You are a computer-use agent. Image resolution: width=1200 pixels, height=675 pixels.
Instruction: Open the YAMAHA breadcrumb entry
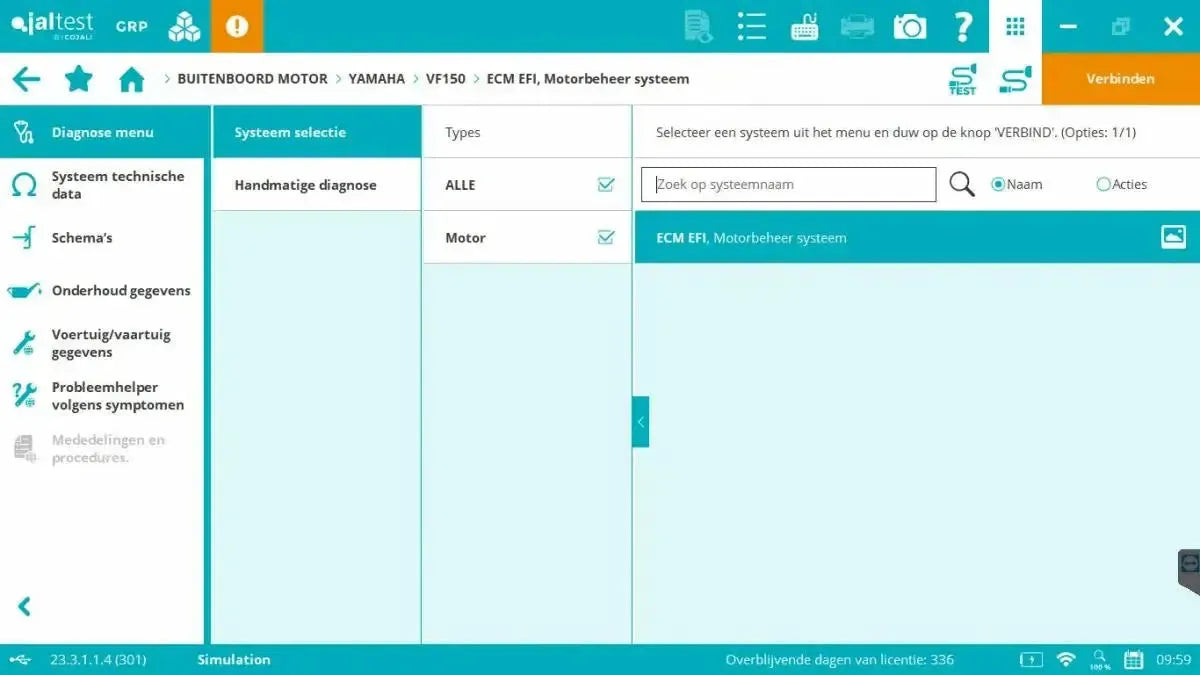point(376,78)
